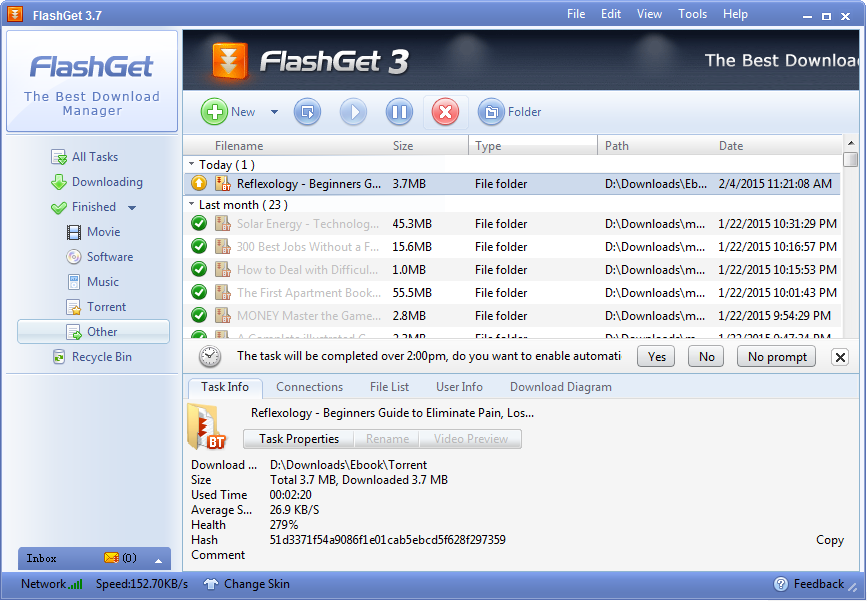Image resolution: width=867 pixels, height=601 pixels.
Task: Select the Solar Energy - Technolog... row
Action: click(x=512, y=224)
